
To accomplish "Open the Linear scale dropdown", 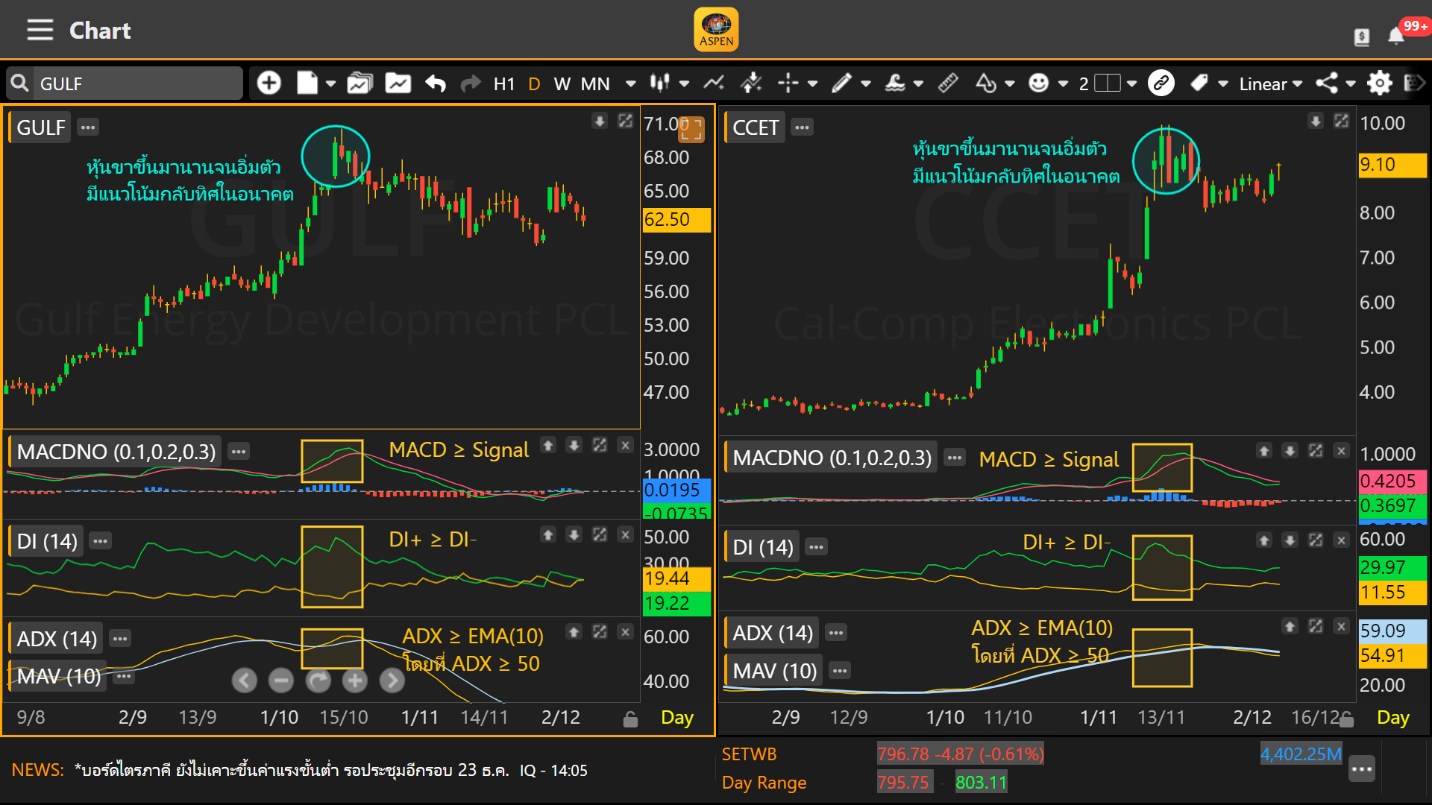I will 1271,84.
